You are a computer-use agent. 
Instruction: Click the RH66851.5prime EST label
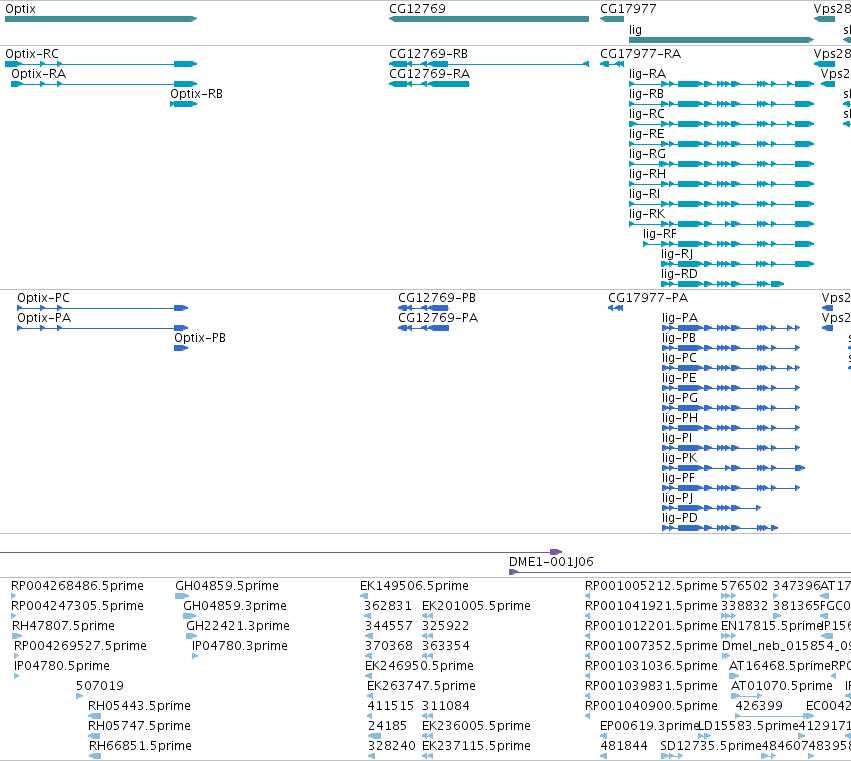point(141,746)
